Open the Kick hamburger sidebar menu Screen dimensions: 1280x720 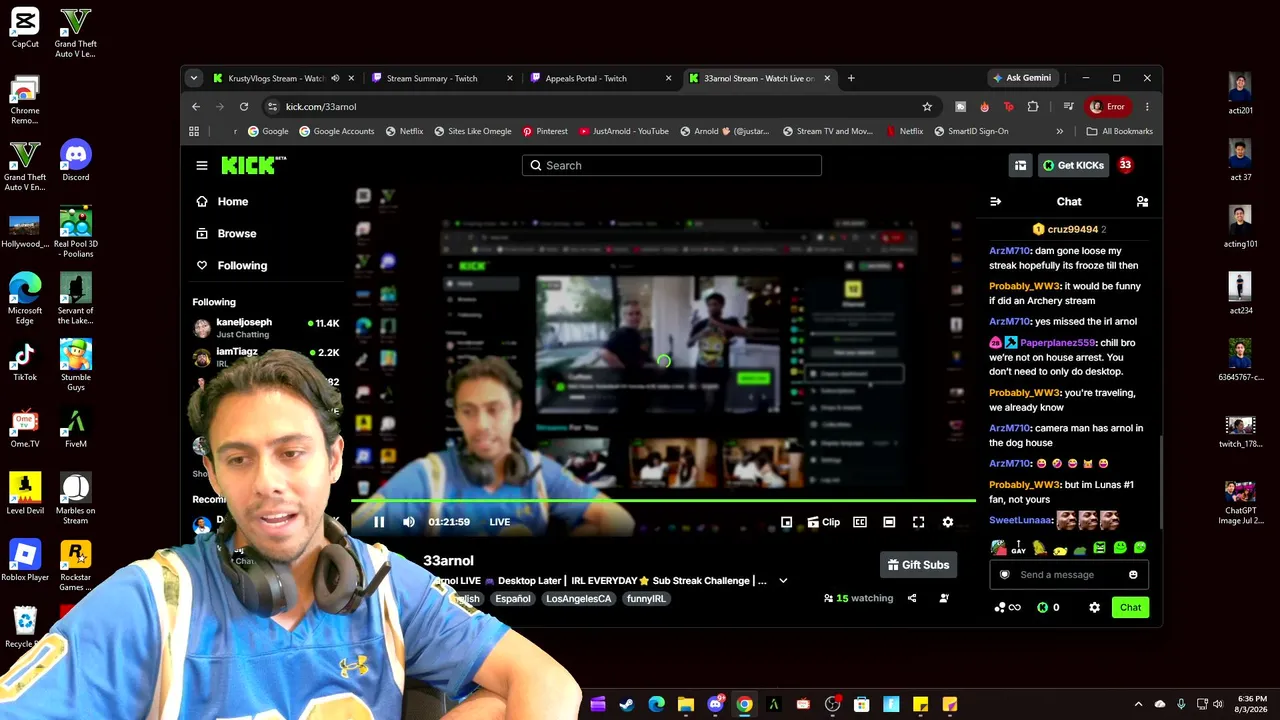(x=202, y=165)
